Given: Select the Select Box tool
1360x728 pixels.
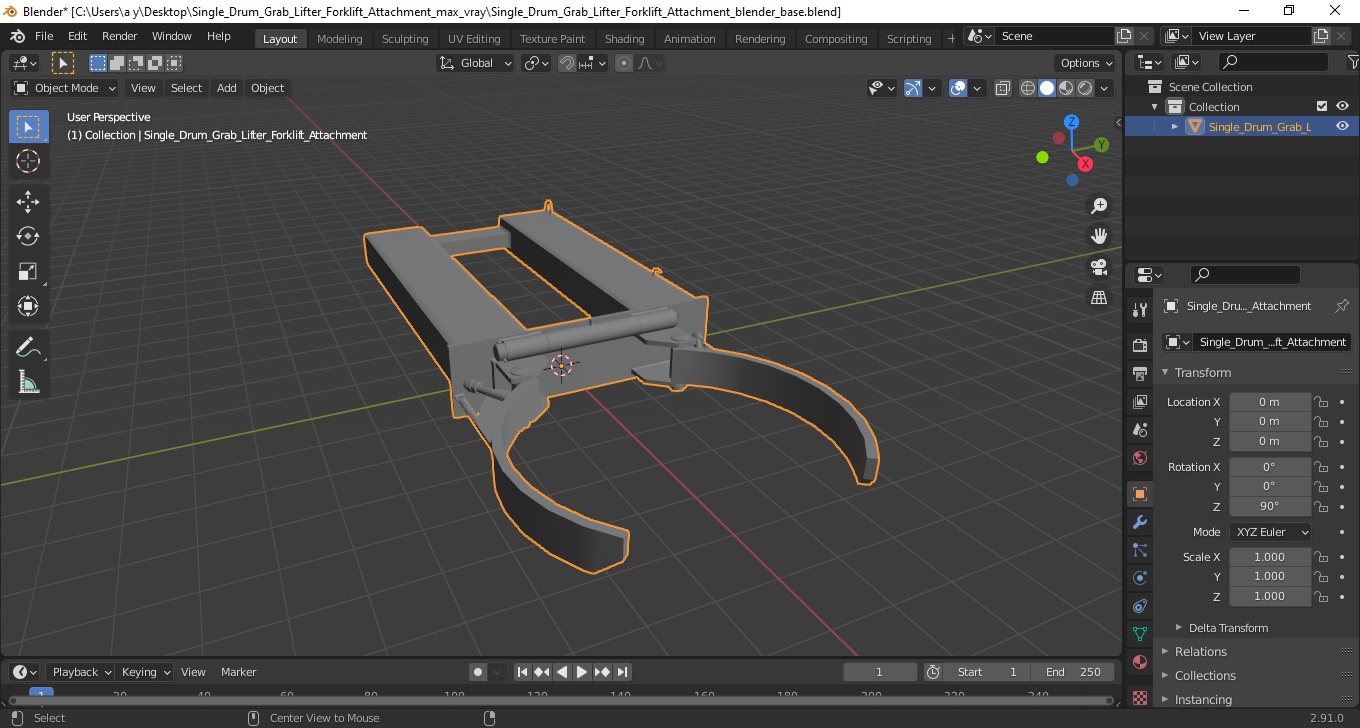Looking at the screenshot, I should pyautogui.click(x=28, y=127).
